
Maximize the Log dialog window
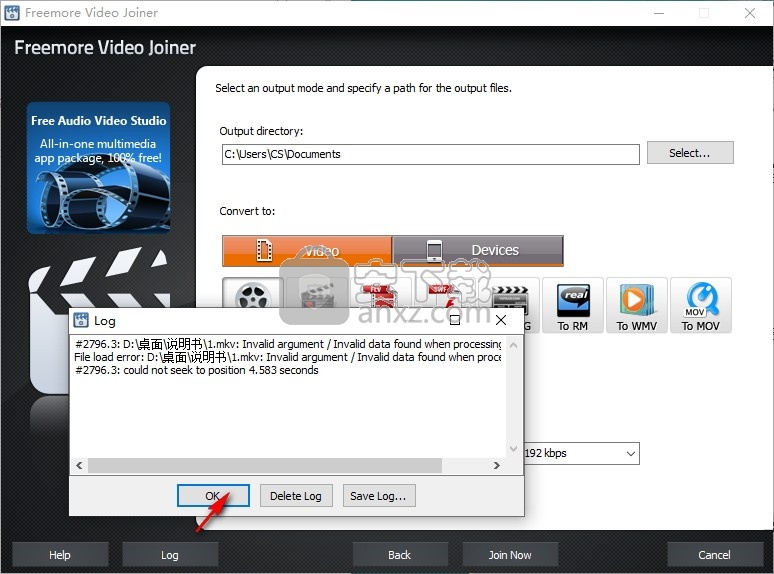click(x=455, y=320)
